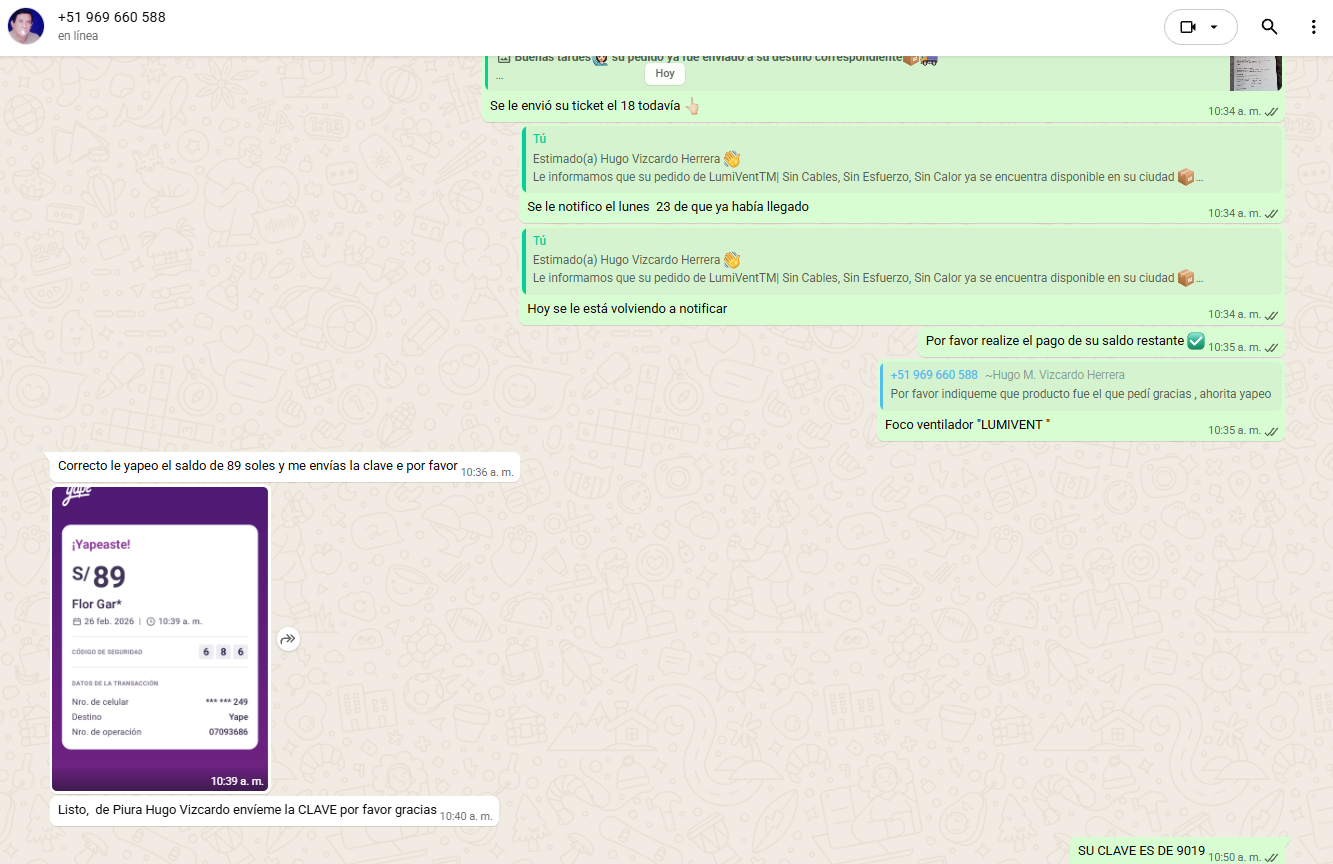Screen dimensions: 1333x864
Task: Click the blue +51 969 660 588 link in quoted message
Action: point(934,375)
